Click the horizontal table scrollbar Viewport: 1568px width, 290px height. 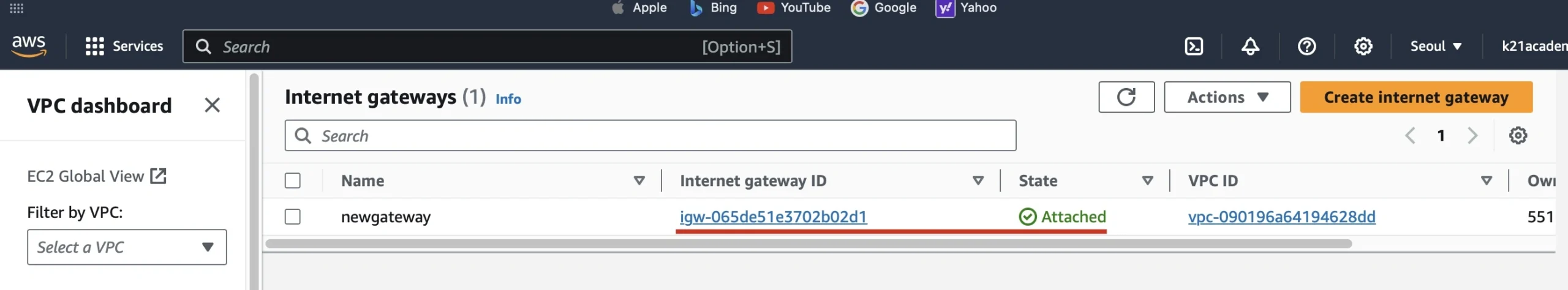coord(809,244)
